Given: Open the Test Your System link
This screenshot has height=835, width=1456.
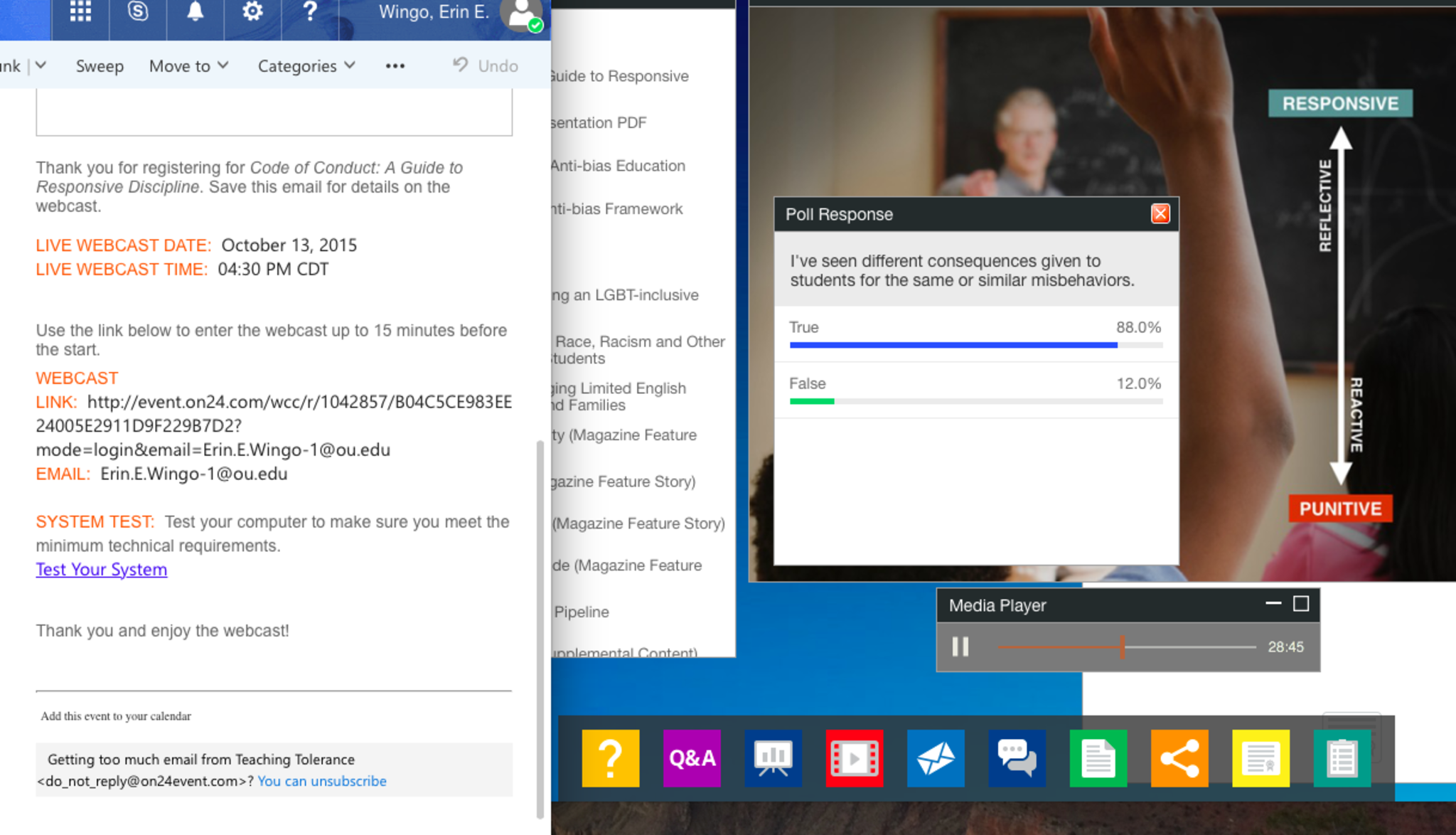Looking at the screenshot, I should pyautogui.click(x=102, y=570).
